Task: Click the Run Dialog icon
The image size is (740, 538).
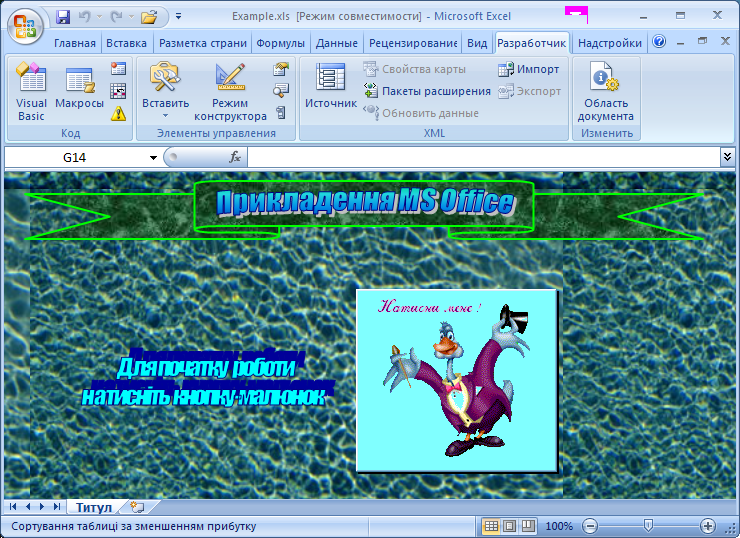Action: pos(280,112)
